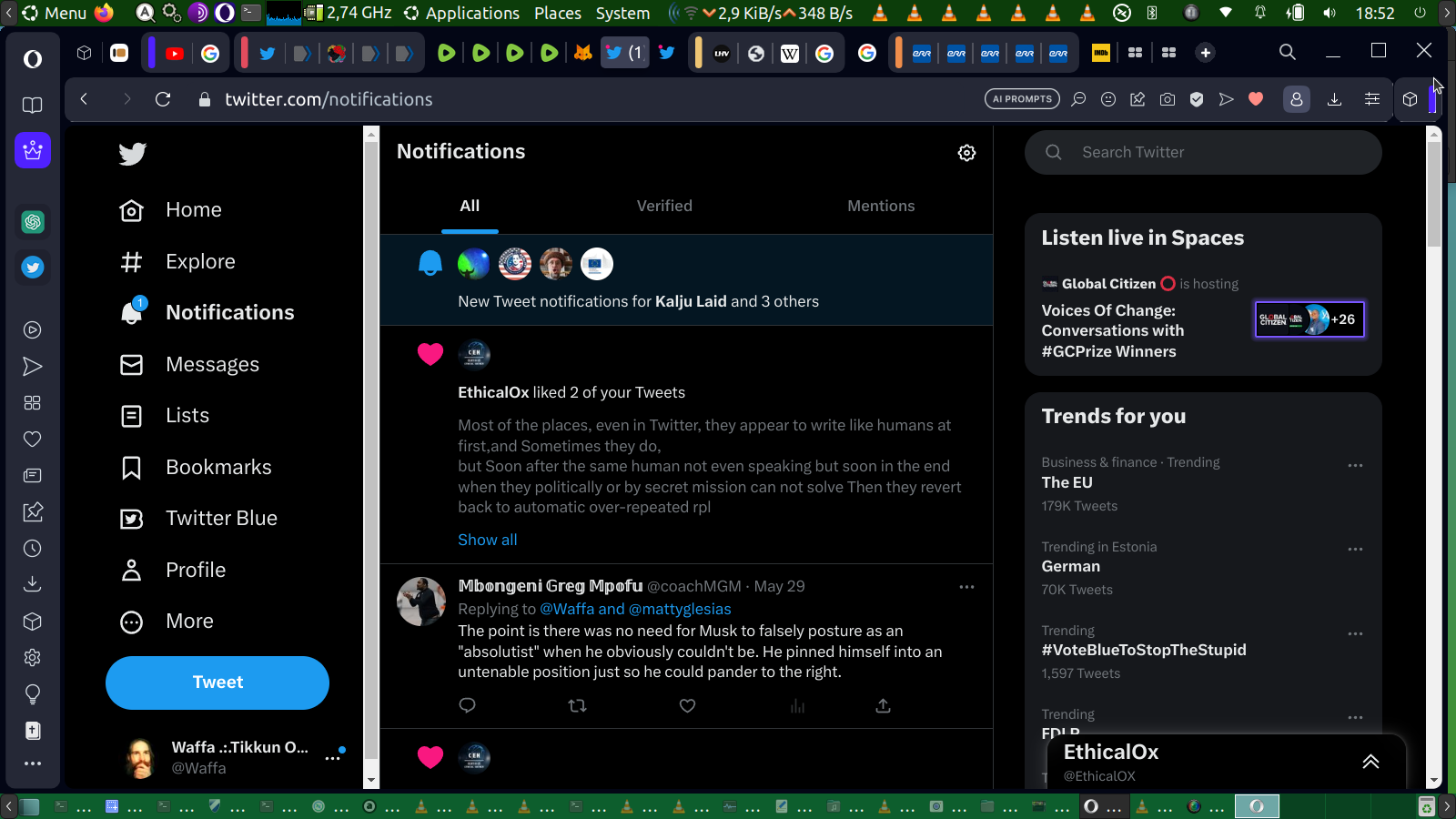Screen dimensions: 1456x819
Task: Open Opera sidebar player icon
Action: [33, 329]
